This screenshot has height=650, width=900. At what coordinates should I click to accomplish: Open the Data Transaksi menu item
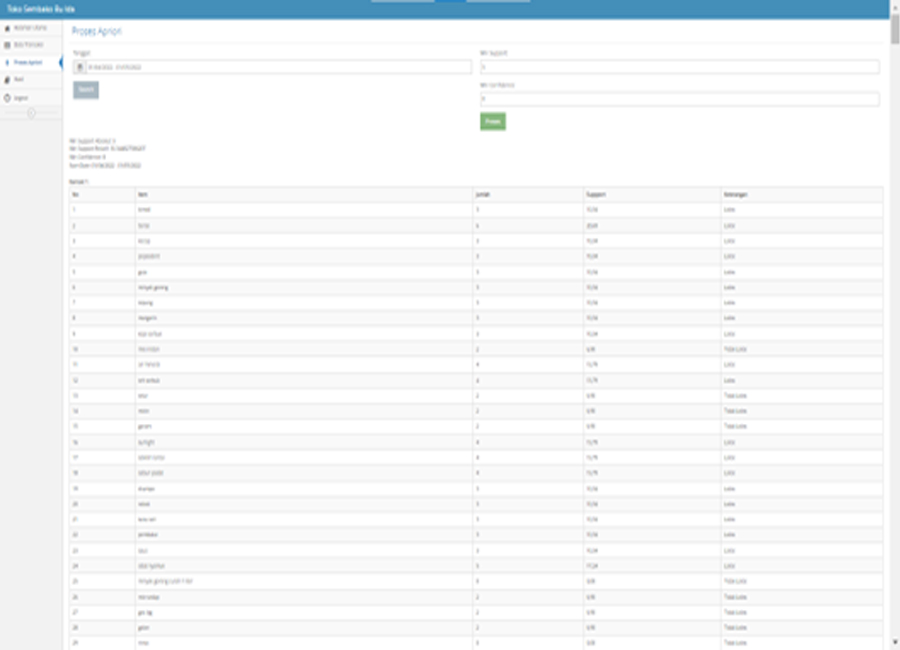[x=30, y=45]
